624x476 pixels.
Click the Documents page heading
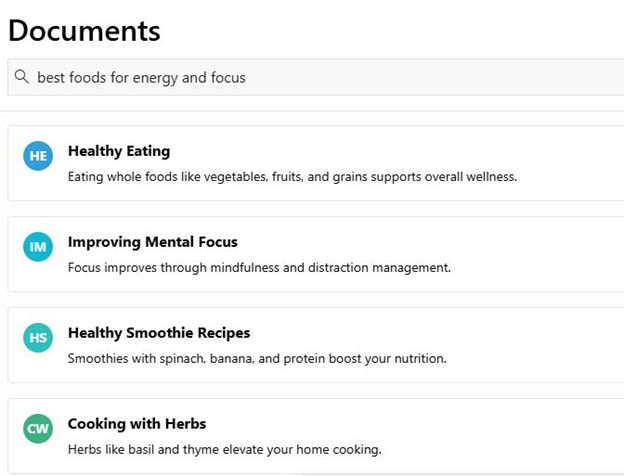coord(84,31)
